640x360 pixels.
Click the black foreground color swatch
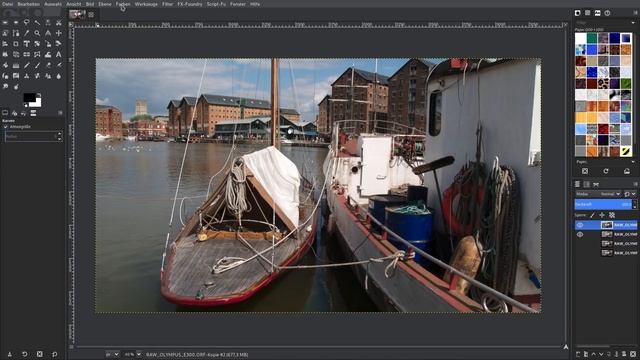click(29, 97)
